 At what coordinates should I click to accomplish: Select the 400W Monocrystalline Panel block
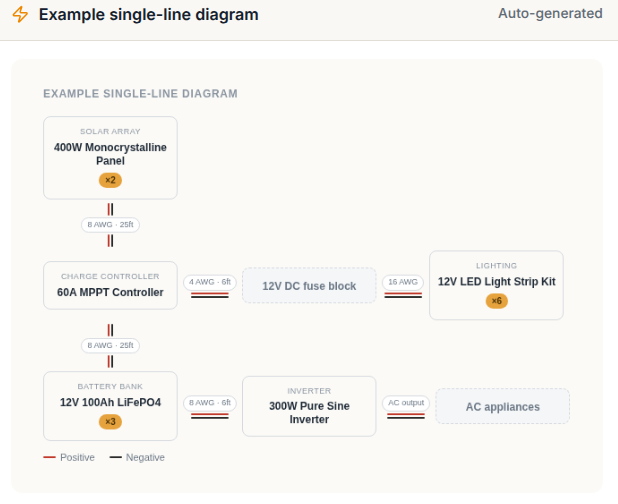click(x=110, y=158)
